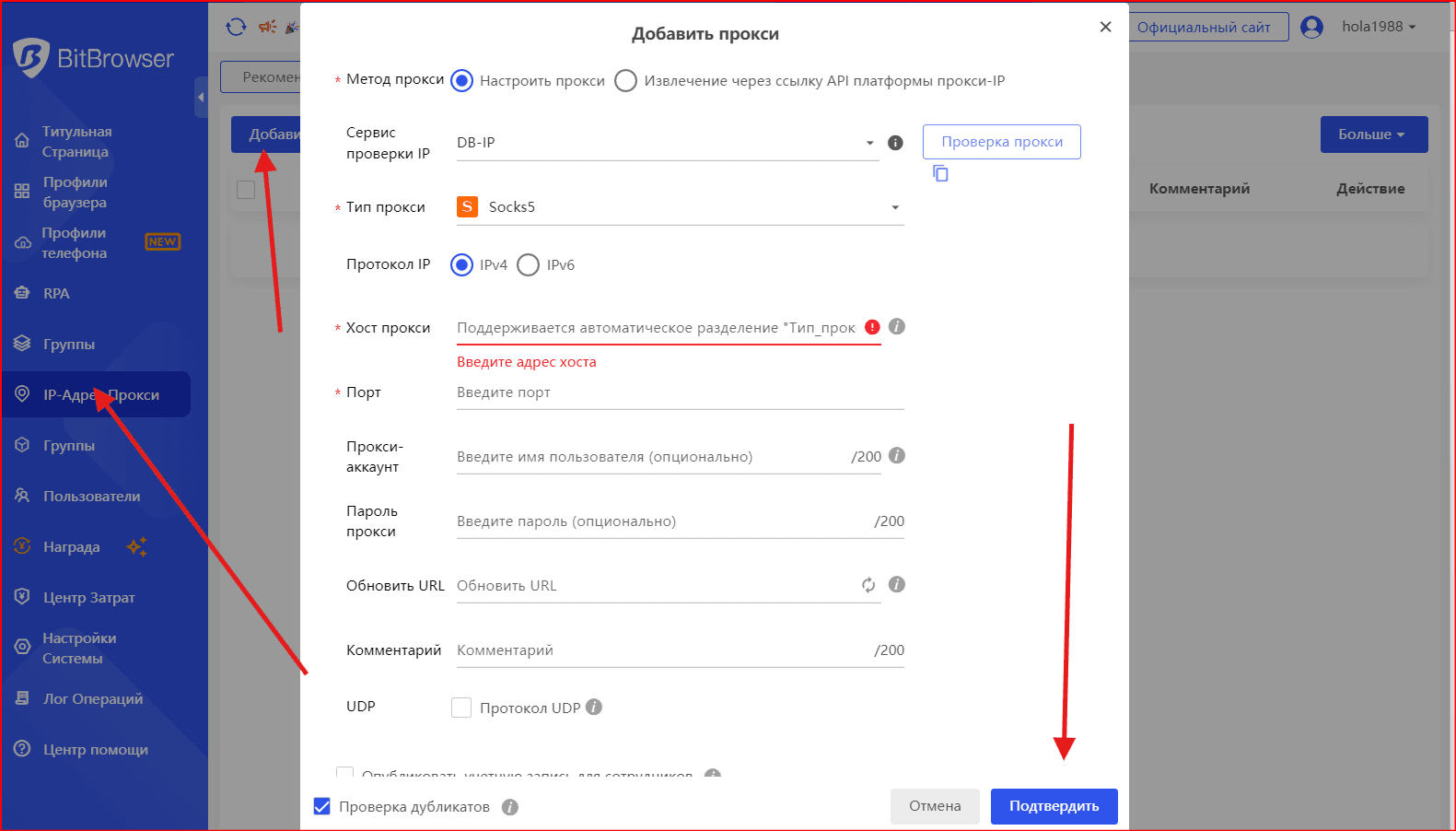Image resolution: width=1456 pixels, height=831 pixels.
Task: Click the info icon next to DB-IP
Action: [894, 143]
